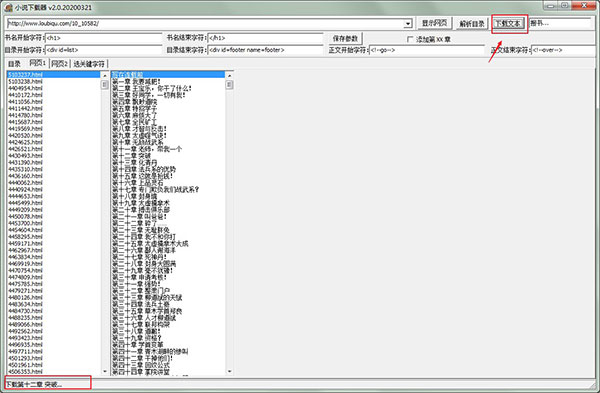
Task: Click the 搜书 search input field
Action: (x=560, y=23)
